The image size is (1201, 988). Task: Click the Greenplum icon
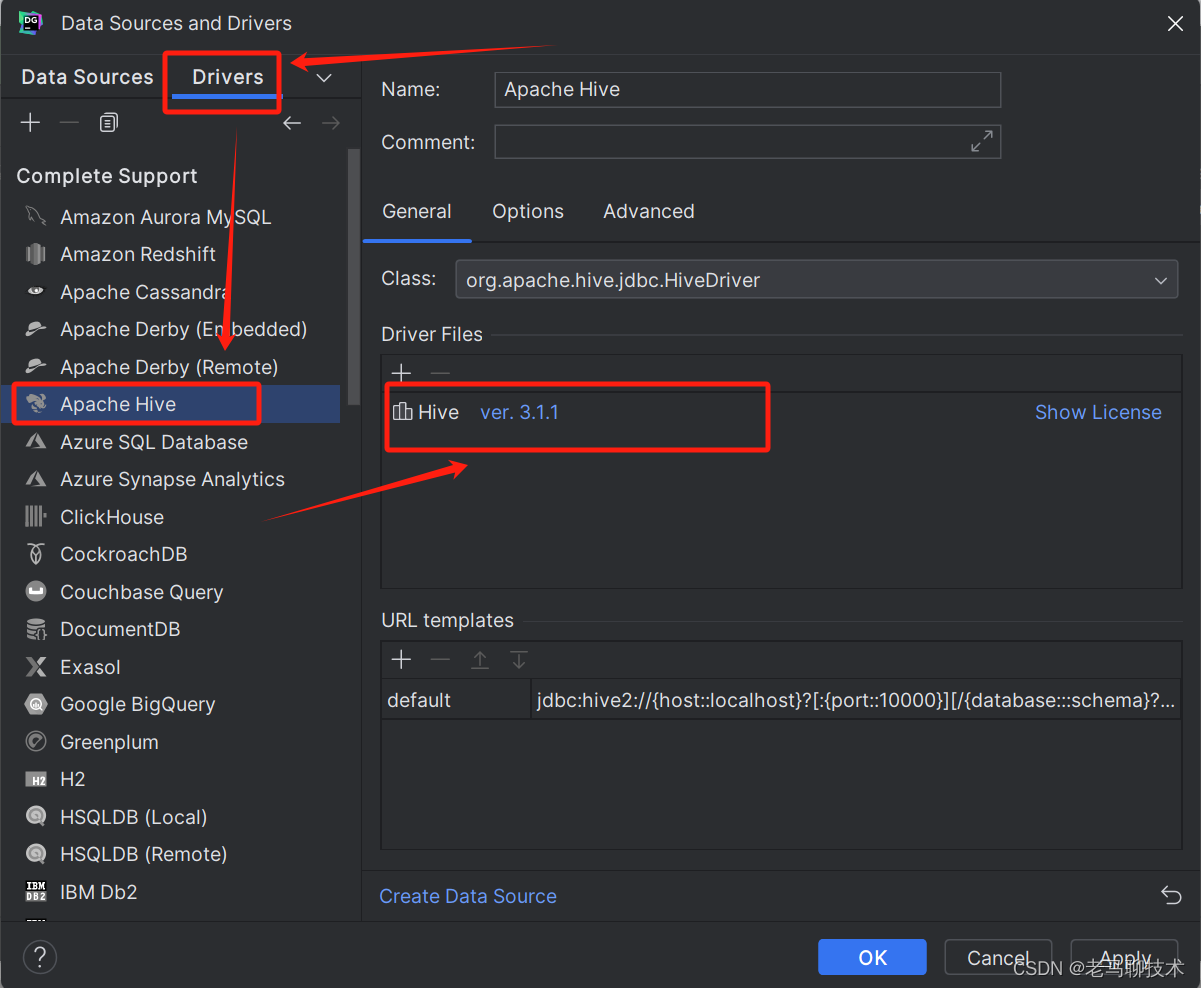(36, 742)
